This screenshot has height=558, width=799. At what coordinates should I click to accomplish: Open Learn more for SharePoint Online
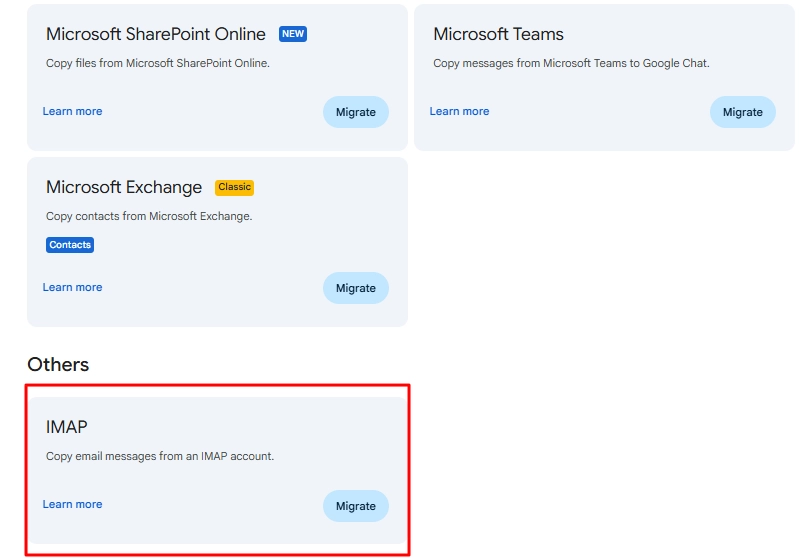(x=72, y=111)
